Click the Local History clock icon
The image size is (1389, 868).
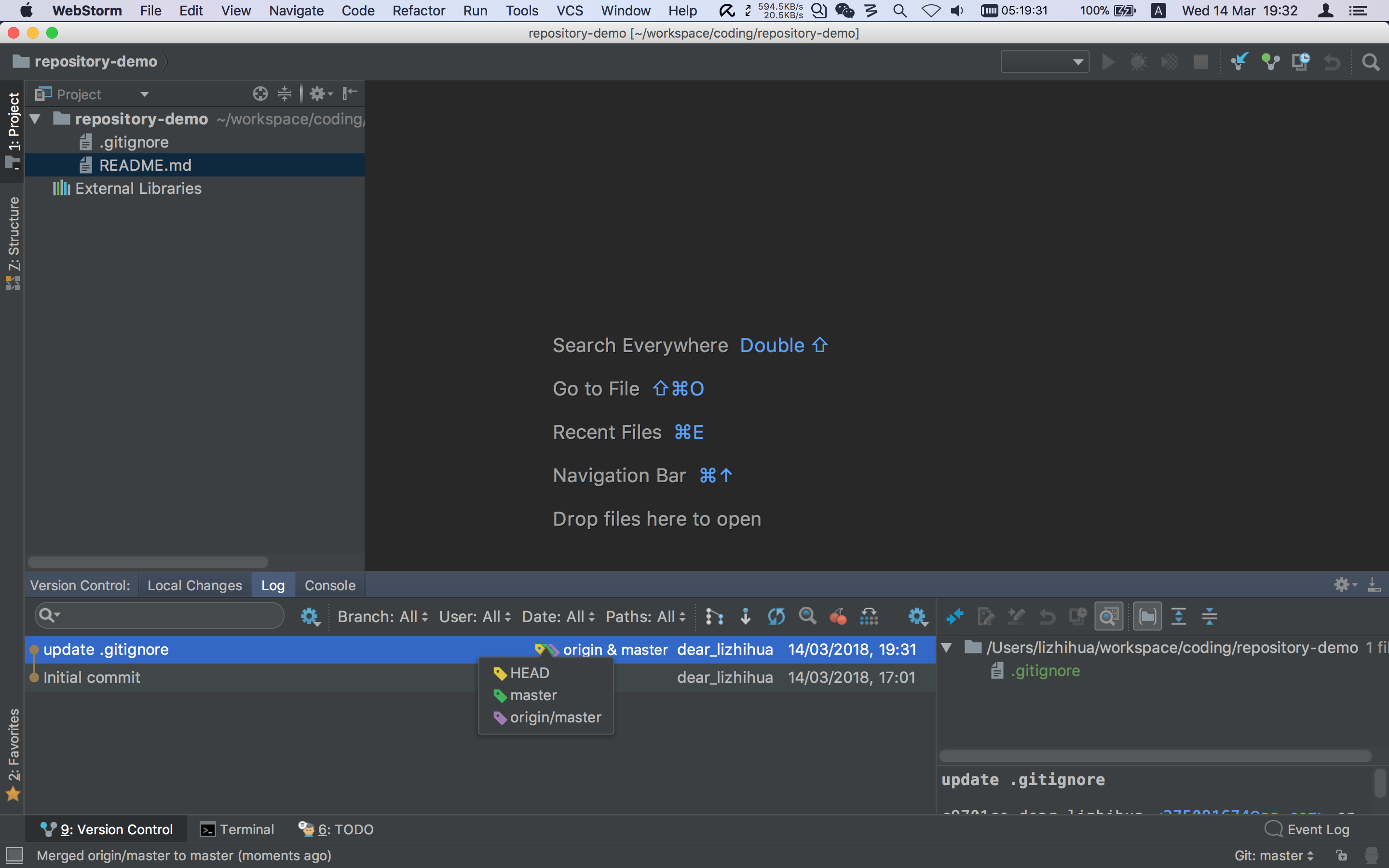(1301, 61)
